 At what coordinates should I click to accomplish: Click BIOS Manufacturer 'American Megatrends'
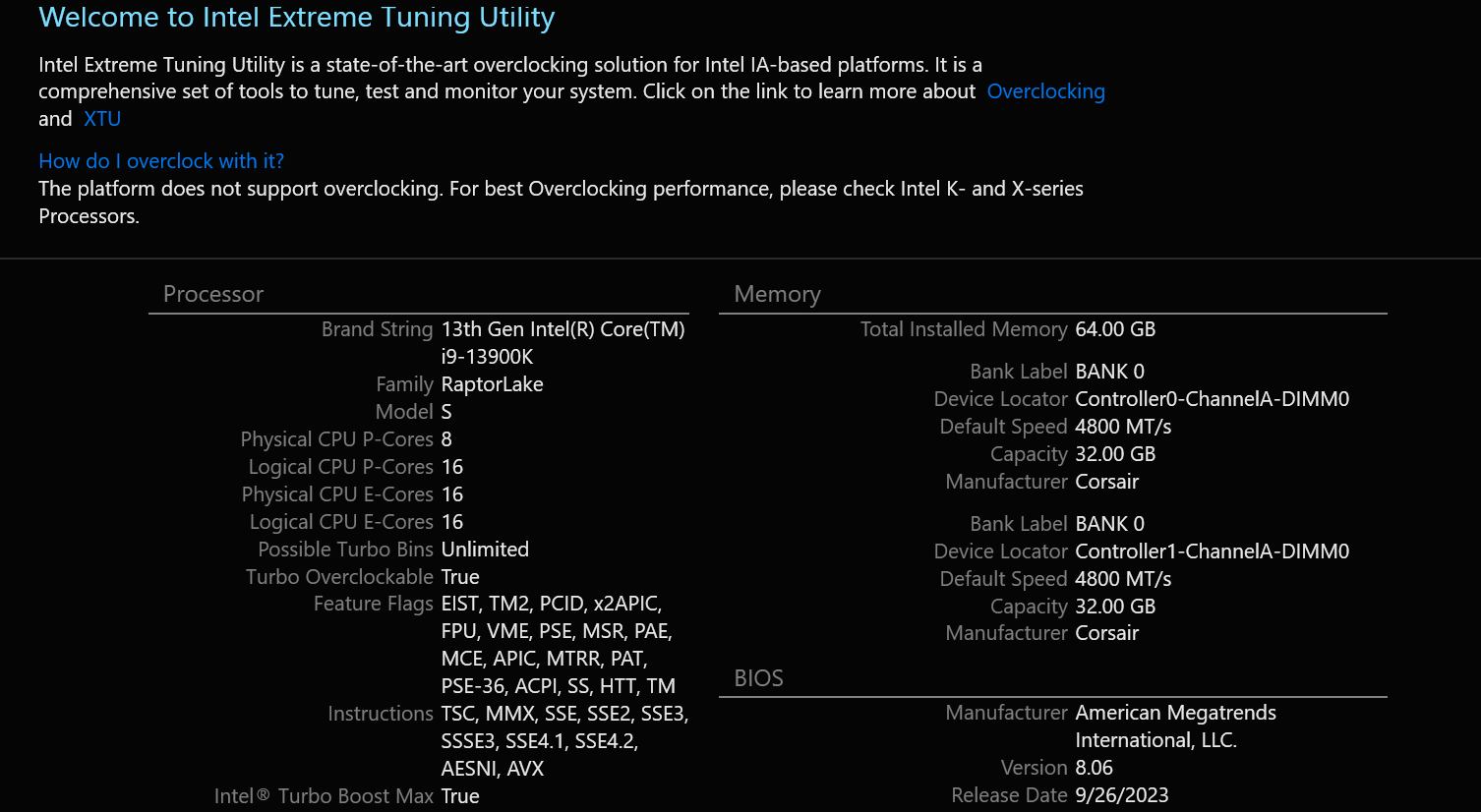point(1175,713)
